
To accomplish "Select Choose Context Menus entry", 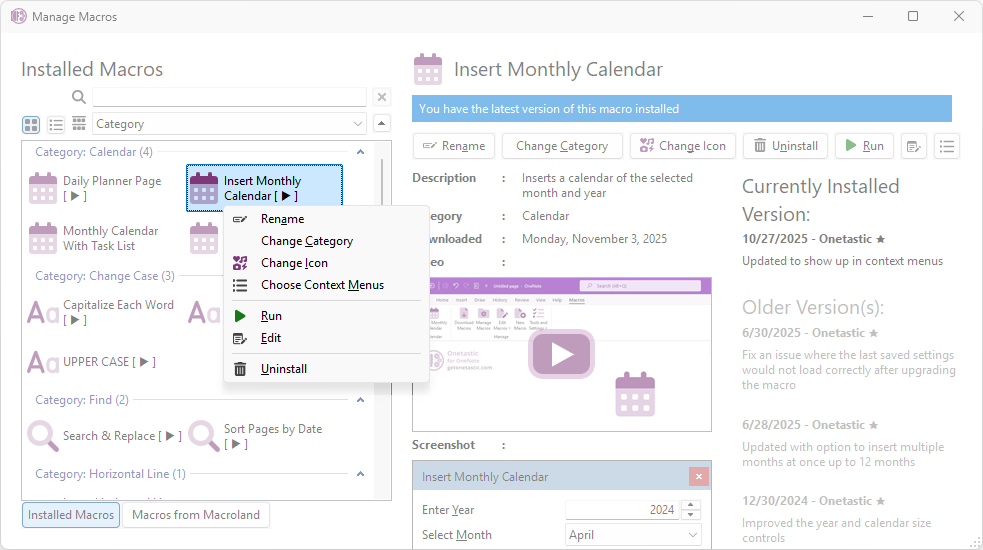I will click(326, 285).
